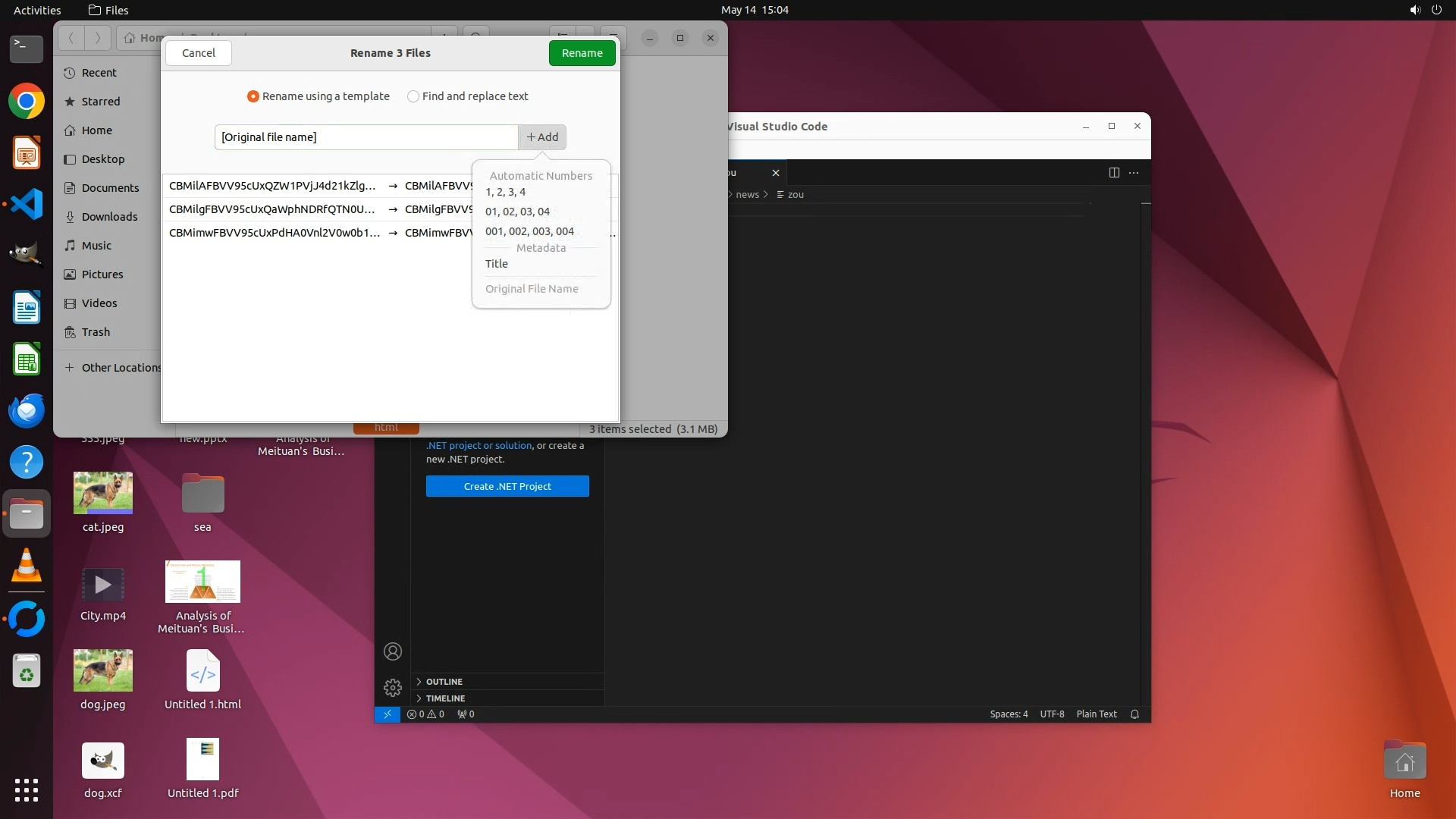Image resolution: width=1456 pixels, height=819 pixels.
Task: Launch Thunderbird from the dock
Action: click(27, 411)
